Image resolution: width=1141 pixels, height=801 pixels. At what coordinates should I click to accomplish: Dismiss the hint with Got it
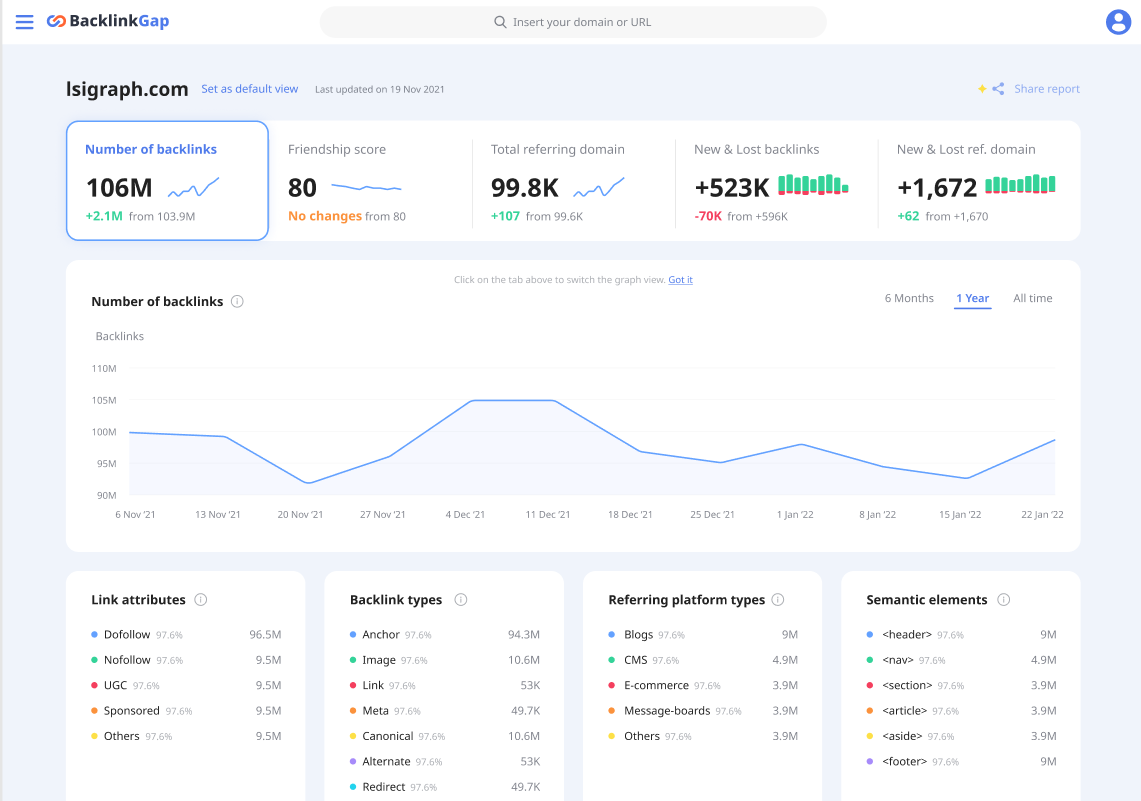click(680, 279)
